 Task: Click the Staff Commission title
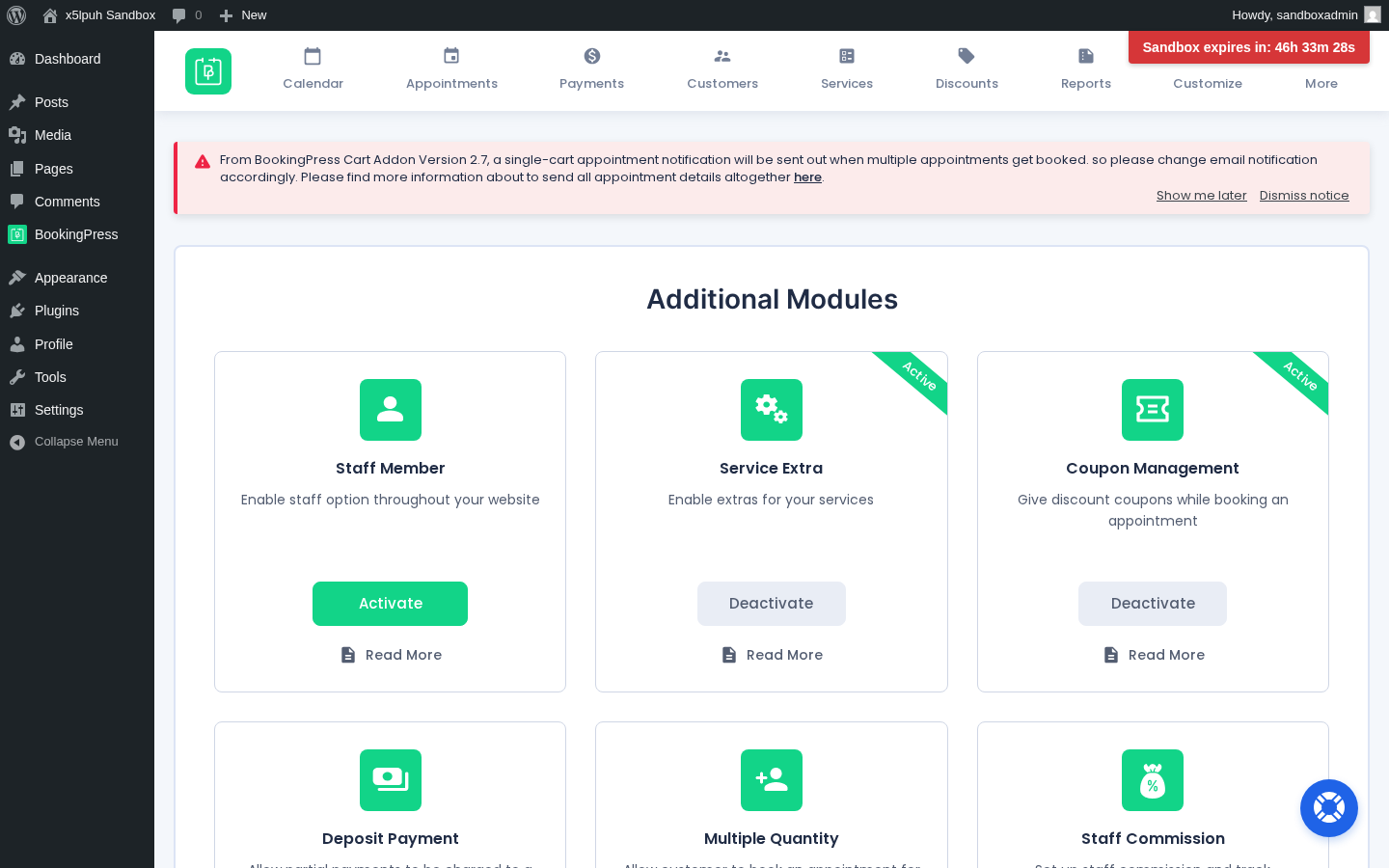pos(1153,839)
